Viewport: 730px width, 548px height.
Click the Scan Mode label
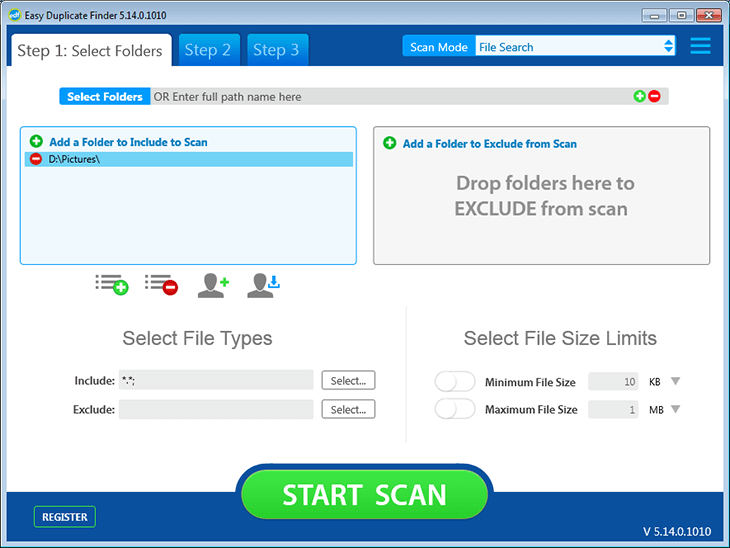click(439, 47)
